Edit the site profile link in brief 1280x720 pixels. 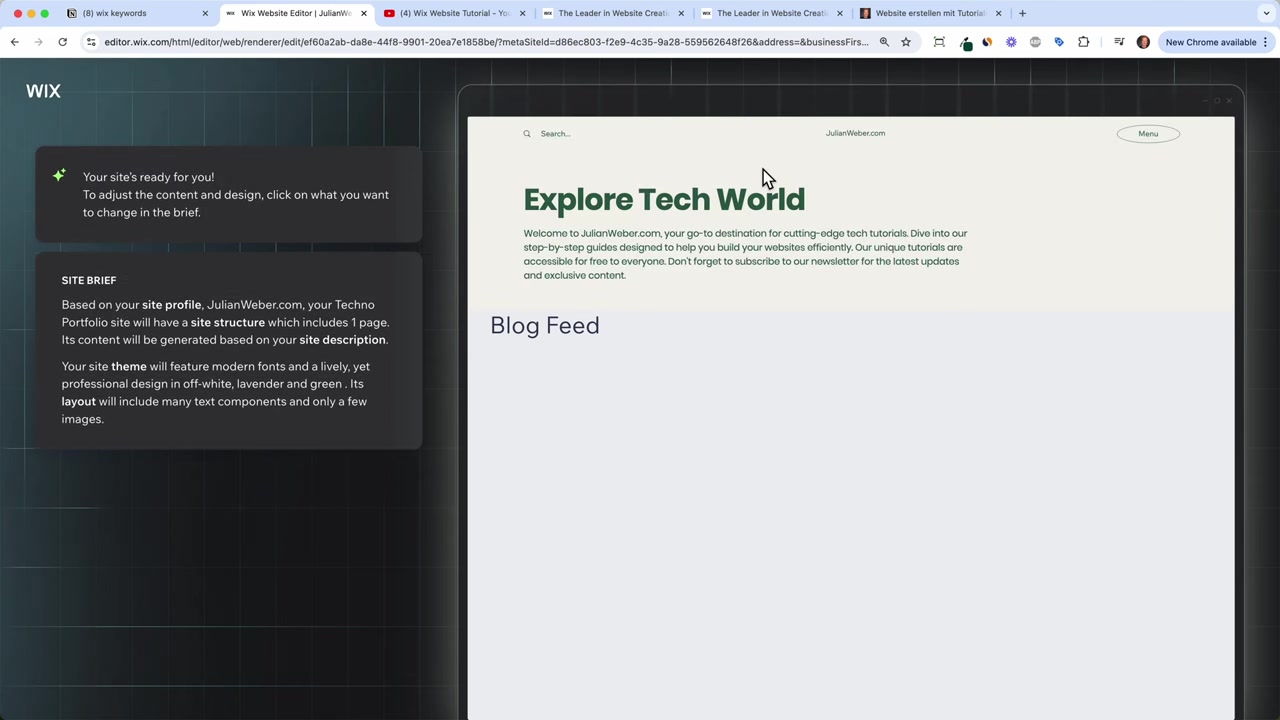point(171,305)
